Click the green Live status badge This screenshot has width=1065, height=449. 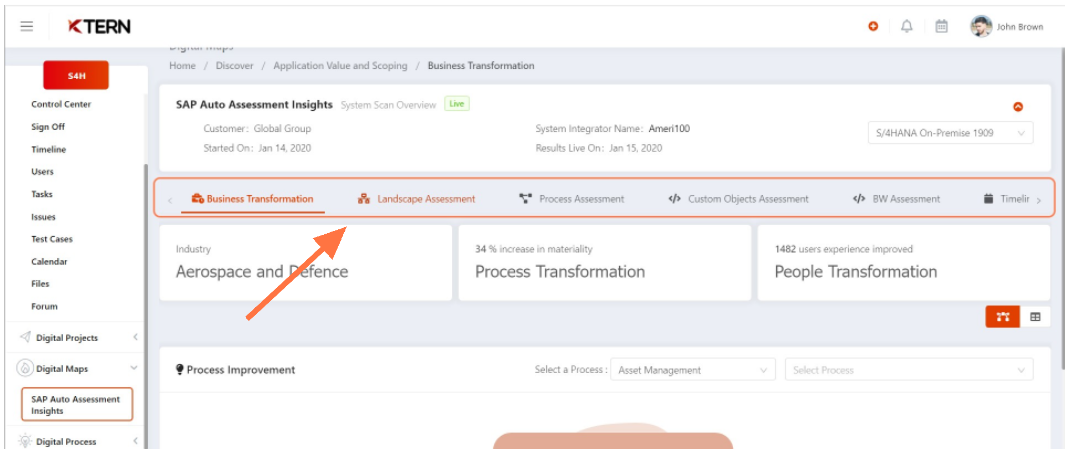click(457, 104)
